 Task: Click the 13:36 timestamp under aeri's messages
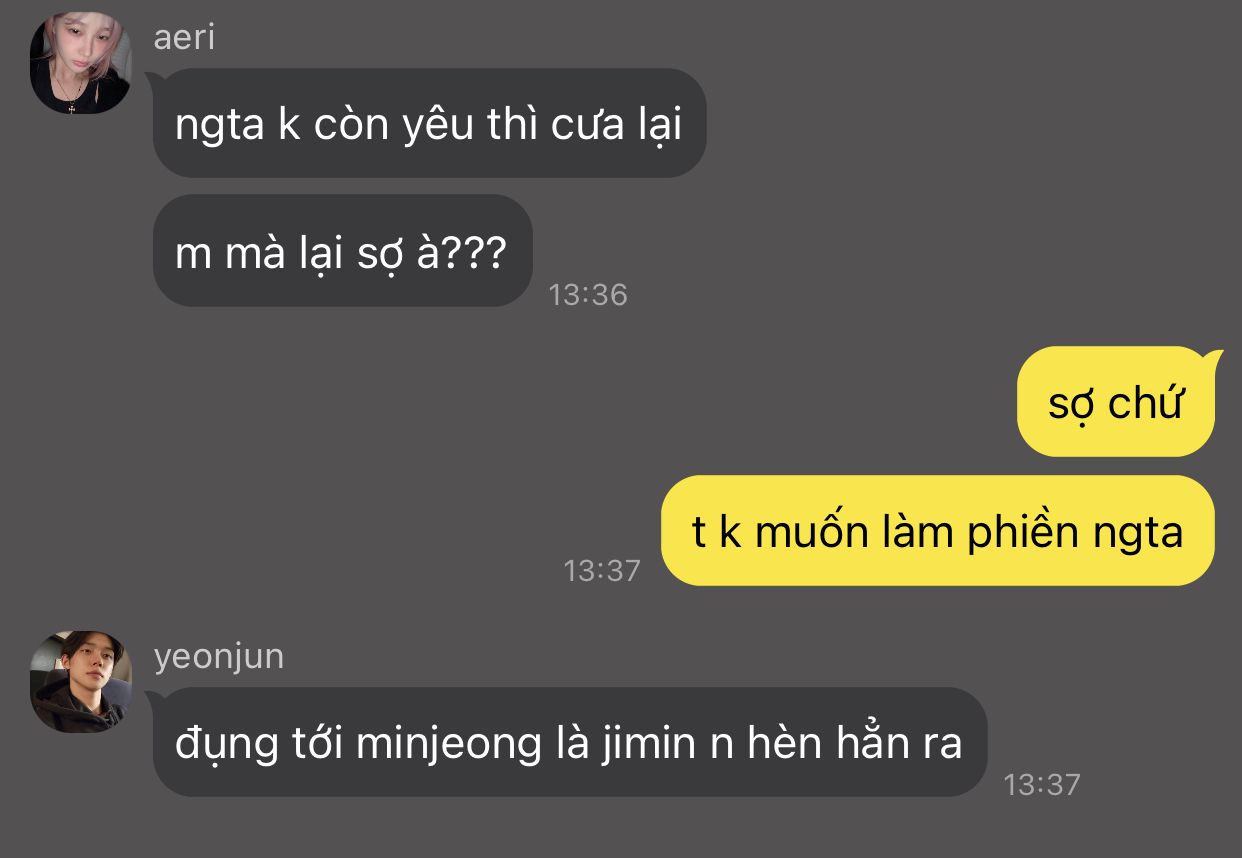(588, 294)
